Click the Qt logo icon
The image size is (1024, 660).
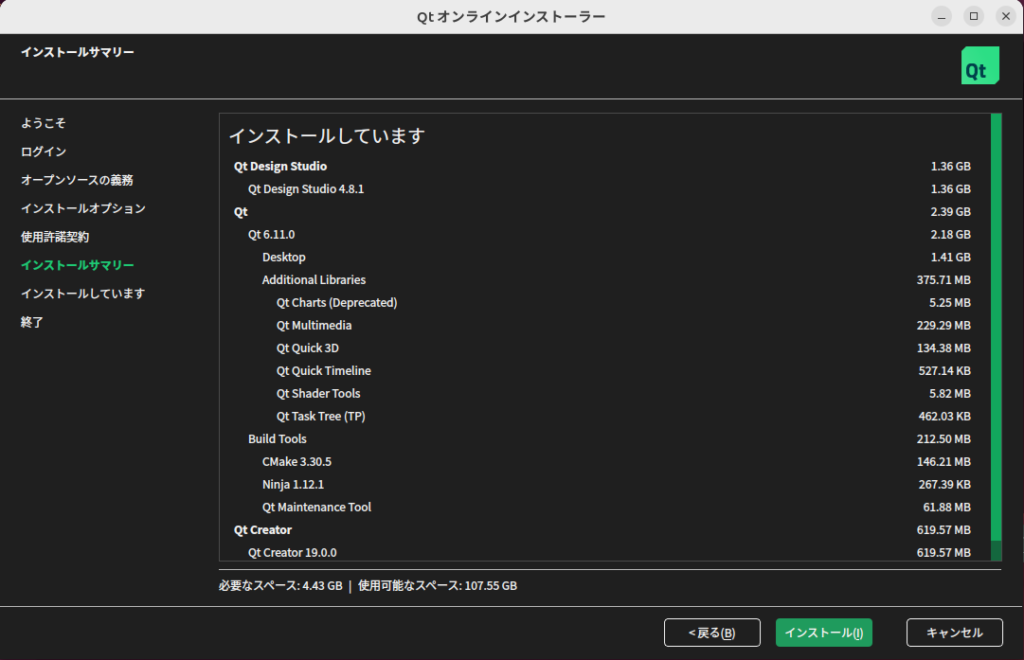tap(979, 65)
